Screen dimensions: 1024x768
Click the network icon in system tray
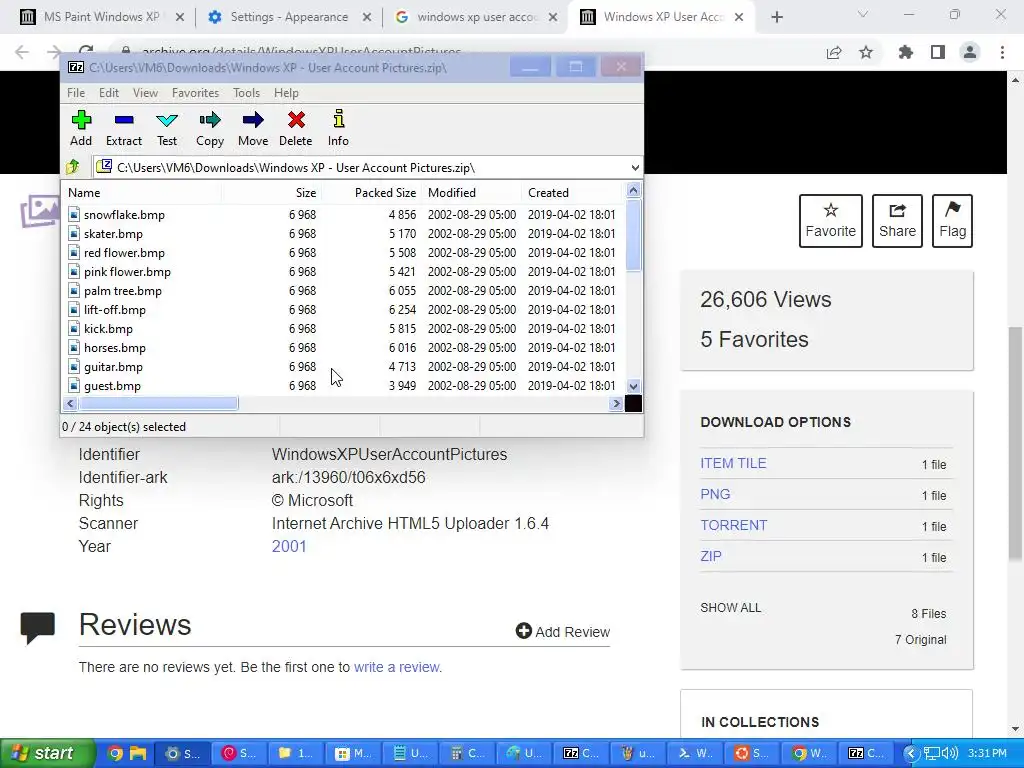coord(932,753)
